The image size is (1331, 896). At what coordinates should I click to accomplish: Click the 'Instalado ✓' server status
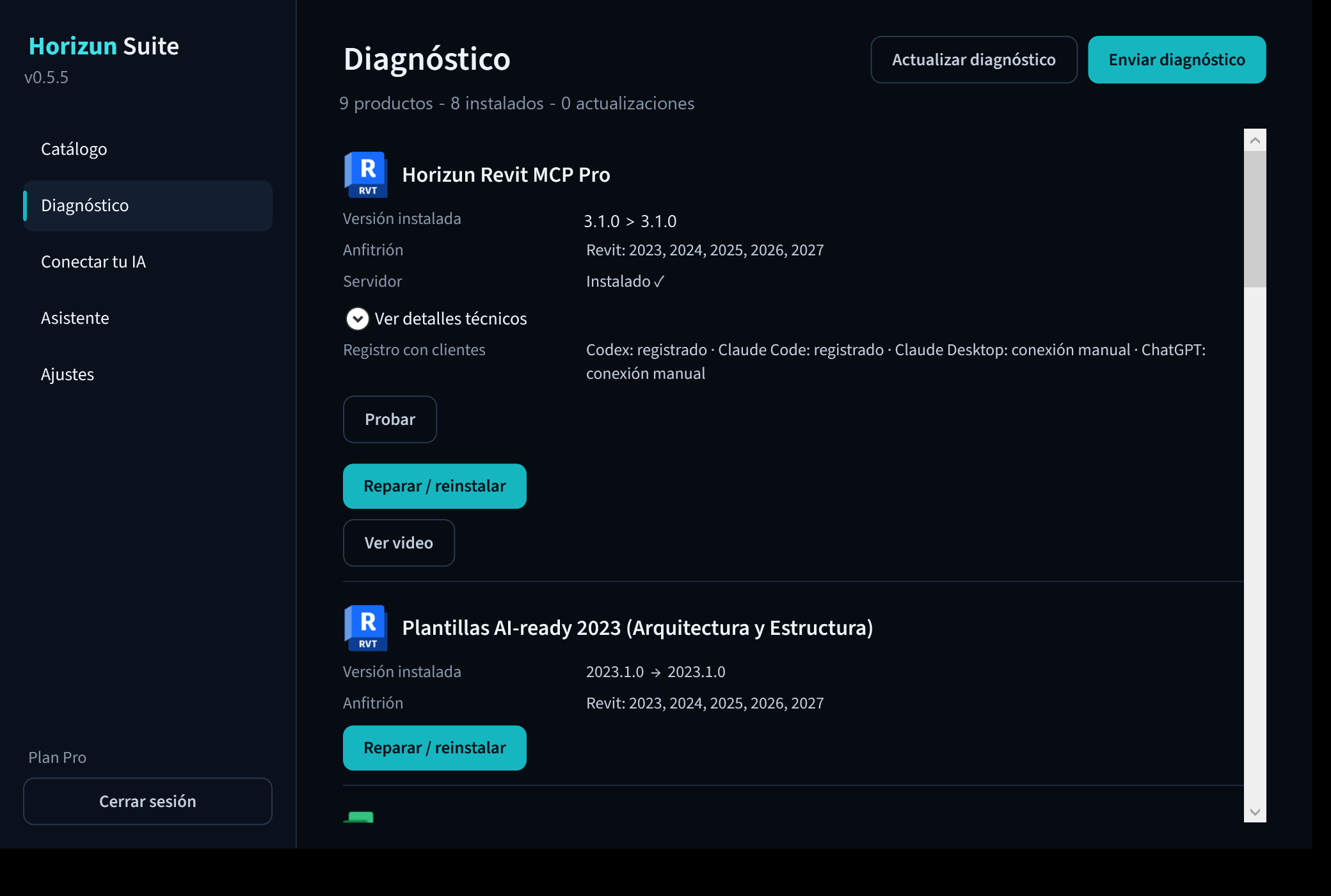pyautogui.click(x=625, y=282)
